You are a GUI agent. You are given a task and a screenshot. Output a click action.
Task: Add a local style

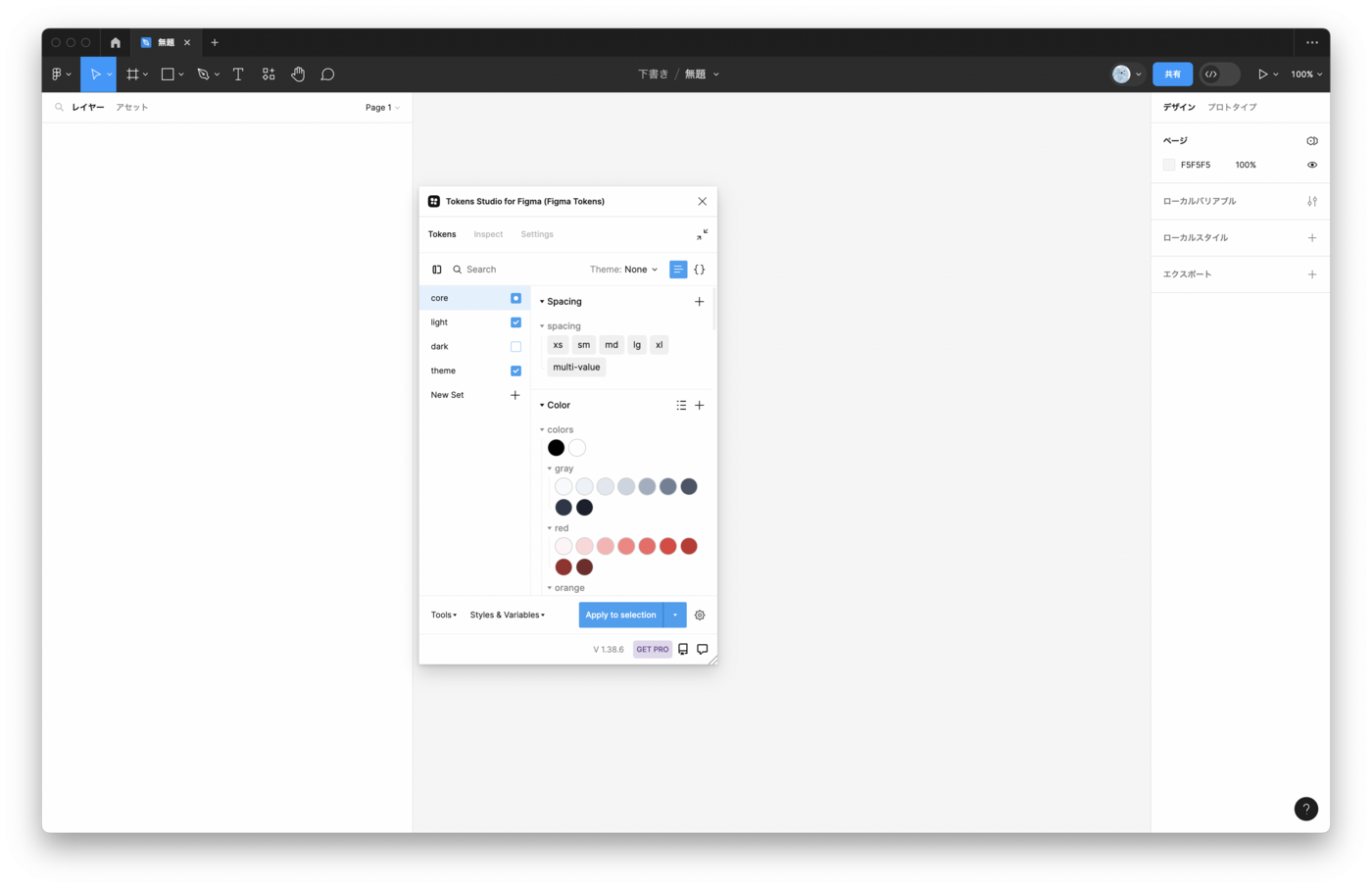point(1312,237)
